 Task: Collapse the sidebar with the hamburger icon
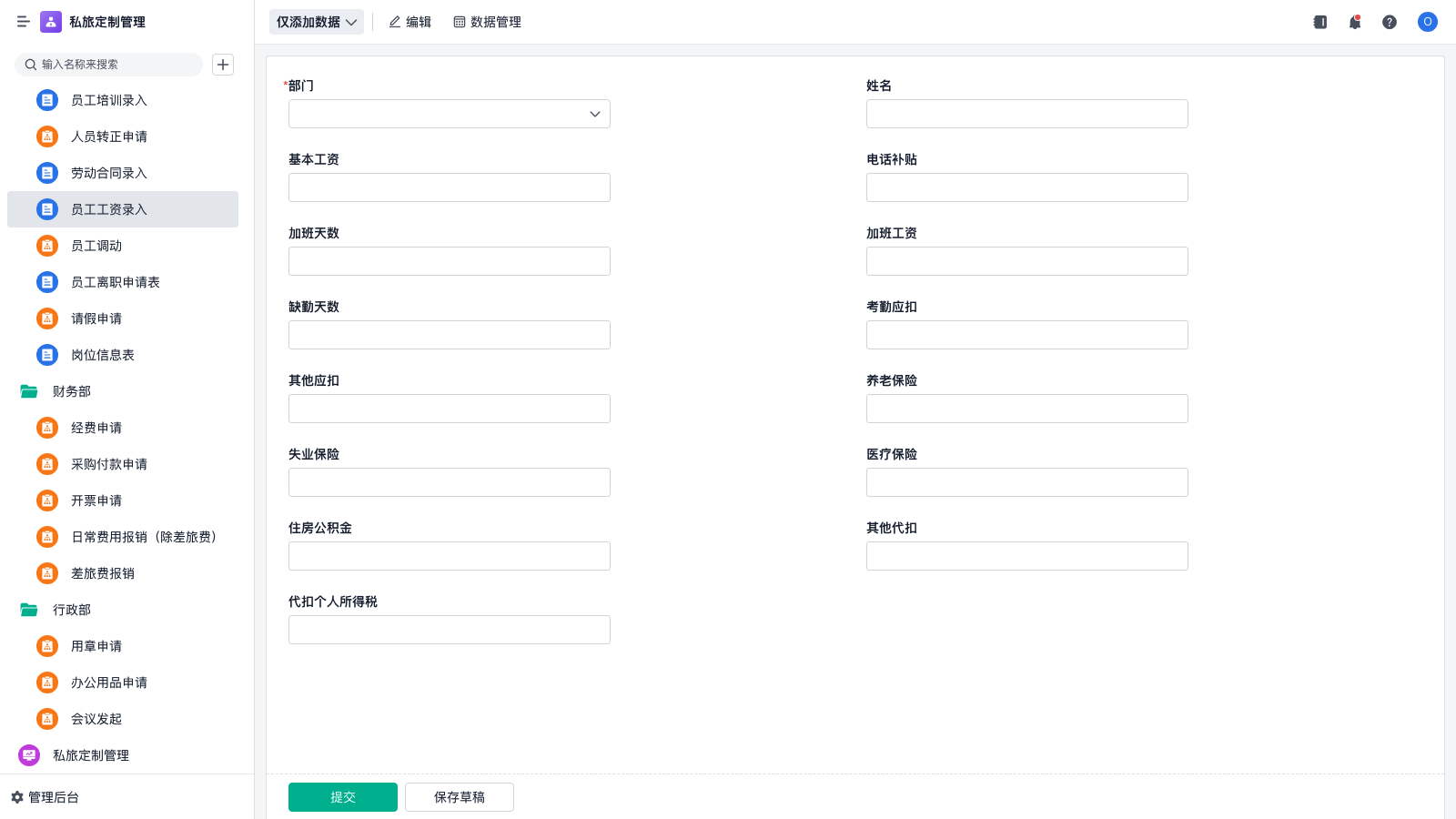[23, 22]
